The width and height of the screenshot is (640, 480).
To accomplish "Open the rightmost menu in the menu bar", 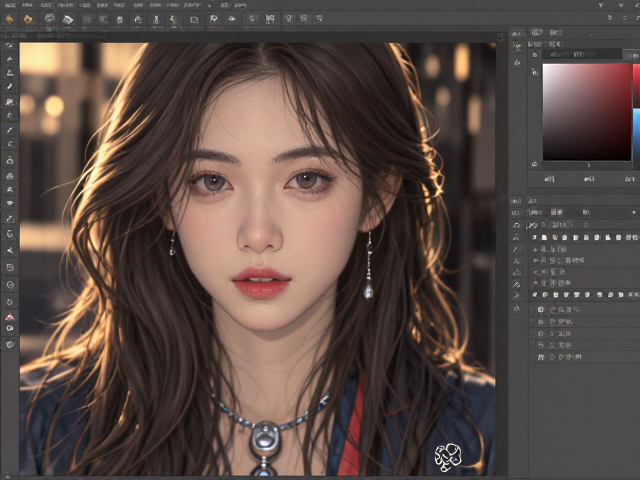I will pos(240,5).
